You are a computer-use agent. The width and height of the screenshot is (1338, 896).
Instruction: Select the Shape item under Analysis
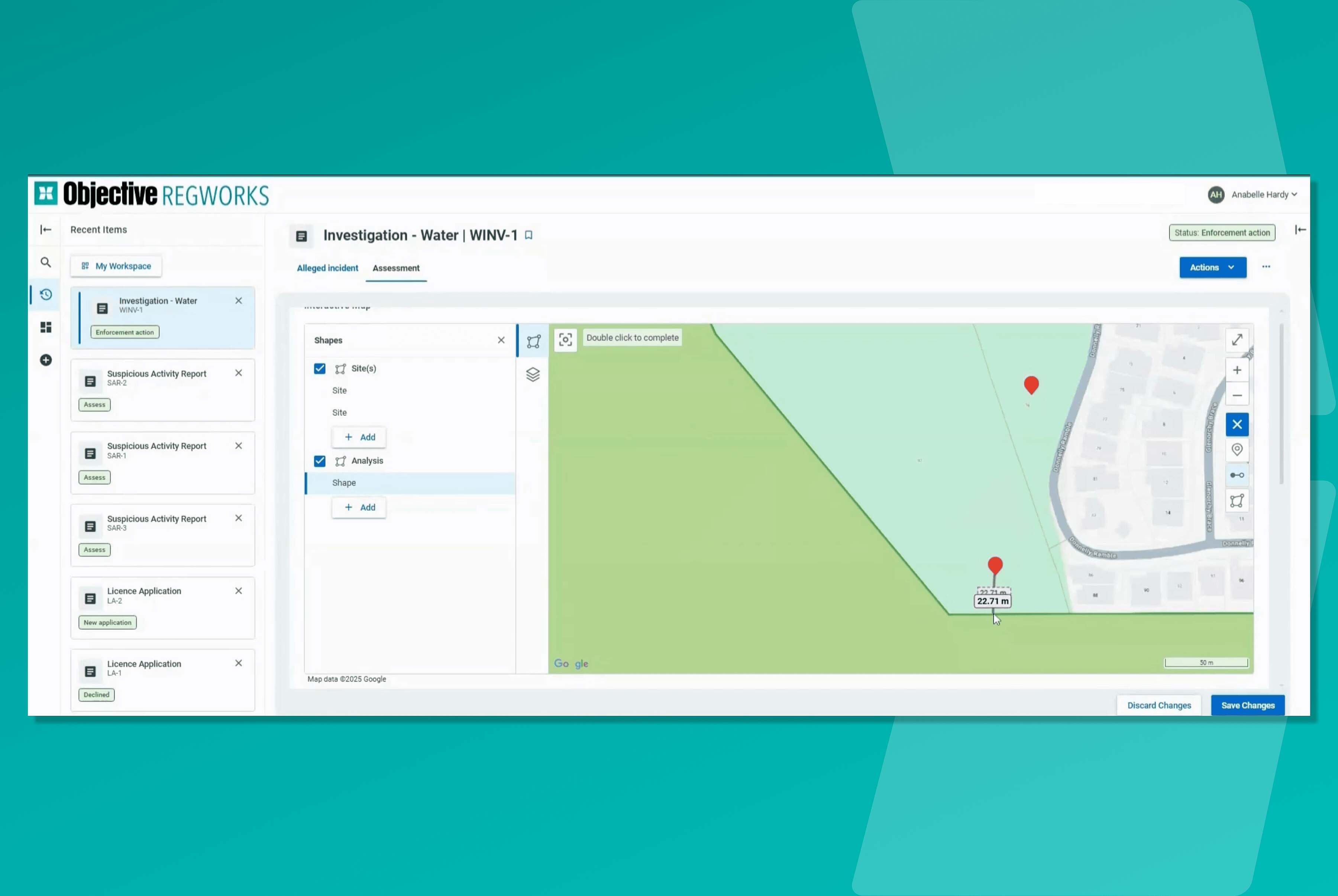pyautogui.click(x=344, y=483)
